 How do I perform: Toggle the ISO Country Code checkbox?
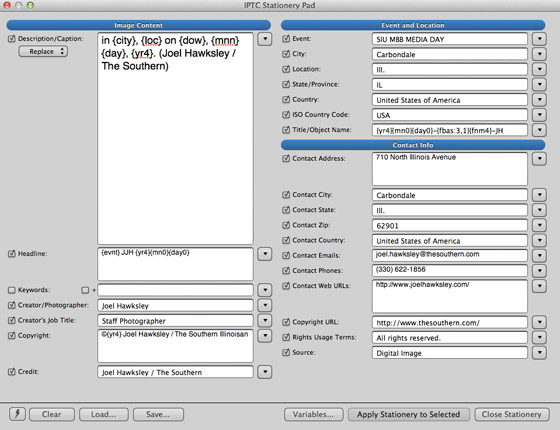(286, 115)
